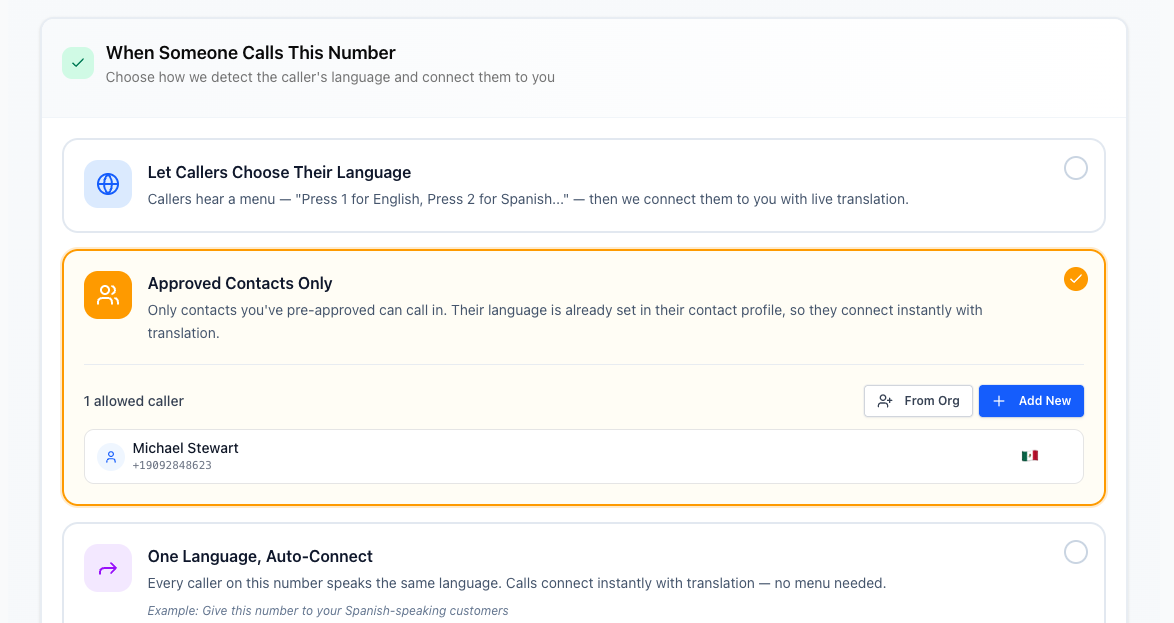Select the One Language, Auto-Connect radio
Screen dimensions: 1174x623
click(x=1075, y=552)
